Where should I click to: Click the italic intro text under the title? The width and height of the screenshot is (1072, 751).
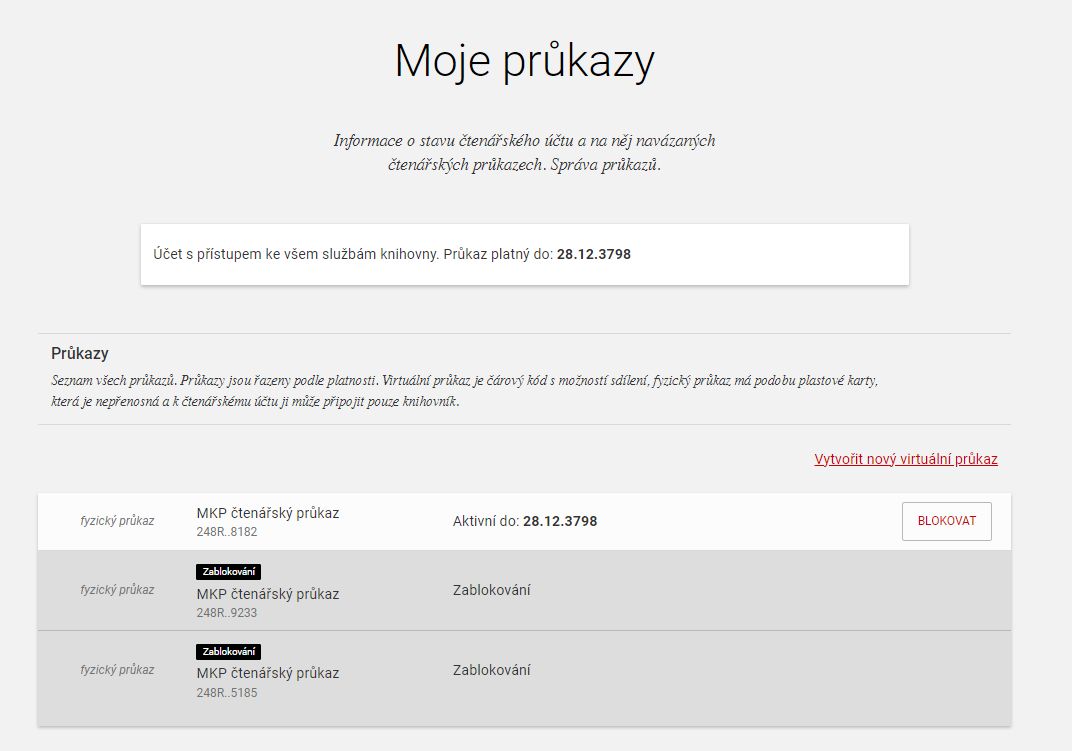[x=524, y=153]
